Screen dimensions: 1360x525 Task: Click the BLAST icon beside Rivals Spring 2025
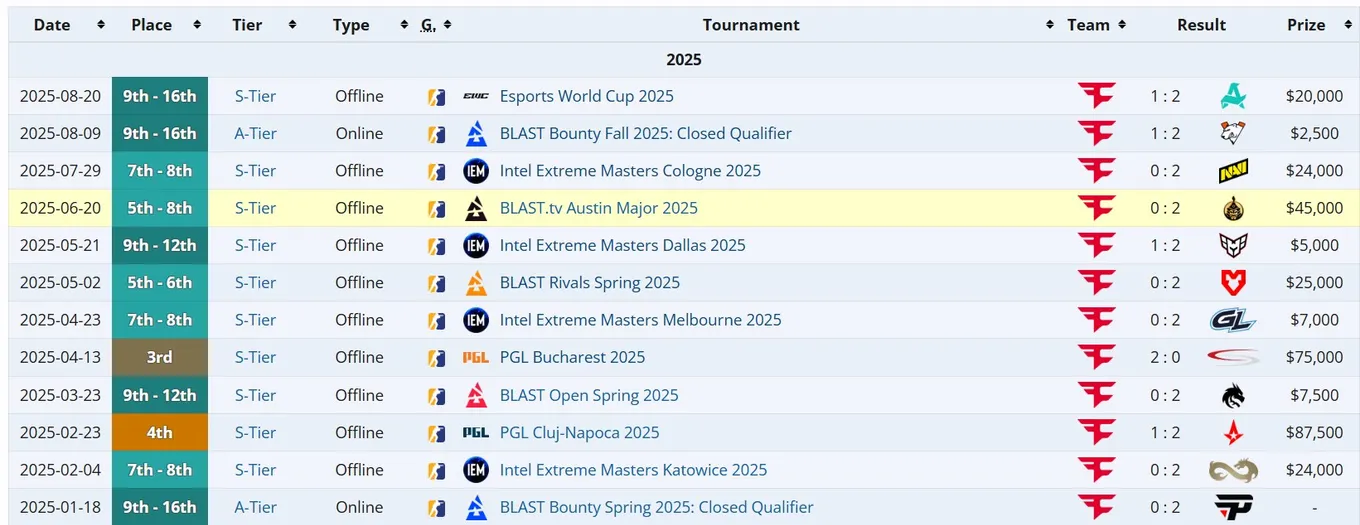[476, 283]
